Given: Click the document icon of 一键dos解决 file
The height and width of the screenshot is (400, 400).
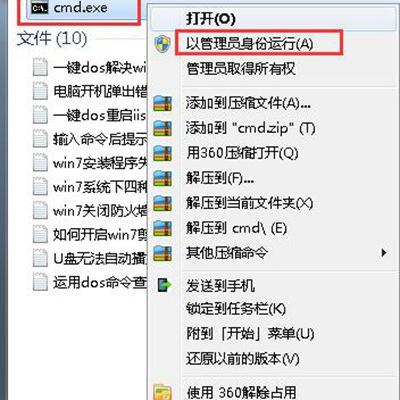Looking at the screenshot, I should pyautogui.click(x=40, y=67).
